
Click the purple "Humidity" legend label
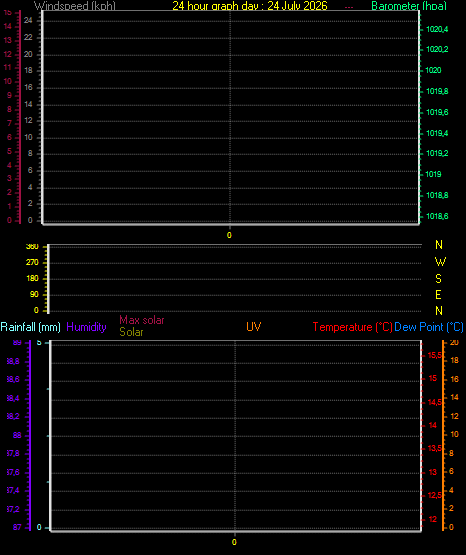(x=86, y=327)
